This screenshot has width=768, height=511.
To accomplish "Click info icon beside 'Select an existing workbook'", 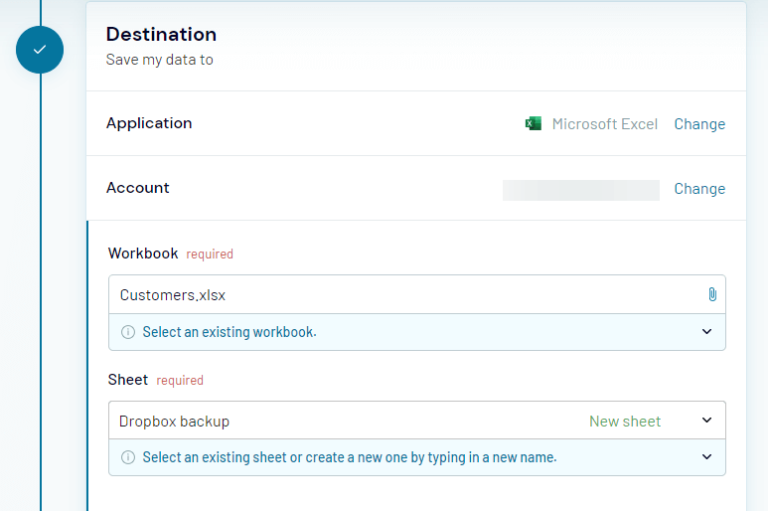I will click(128, 332).
